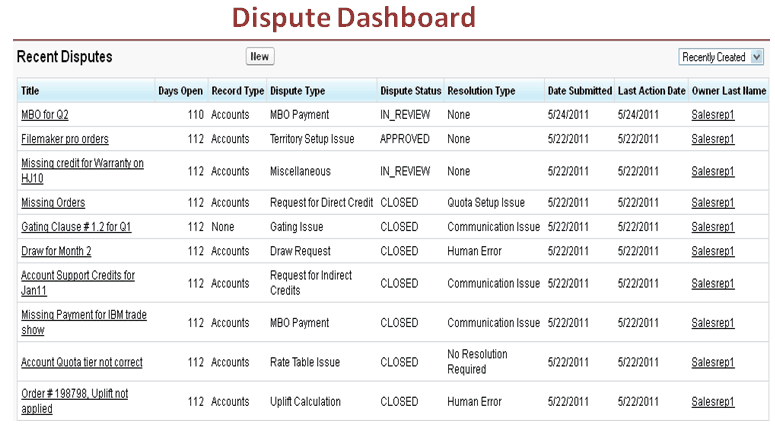Screen dimensions: 775x432
Task: Open the Missing Orders dispute link
Action: coord(53,203)
